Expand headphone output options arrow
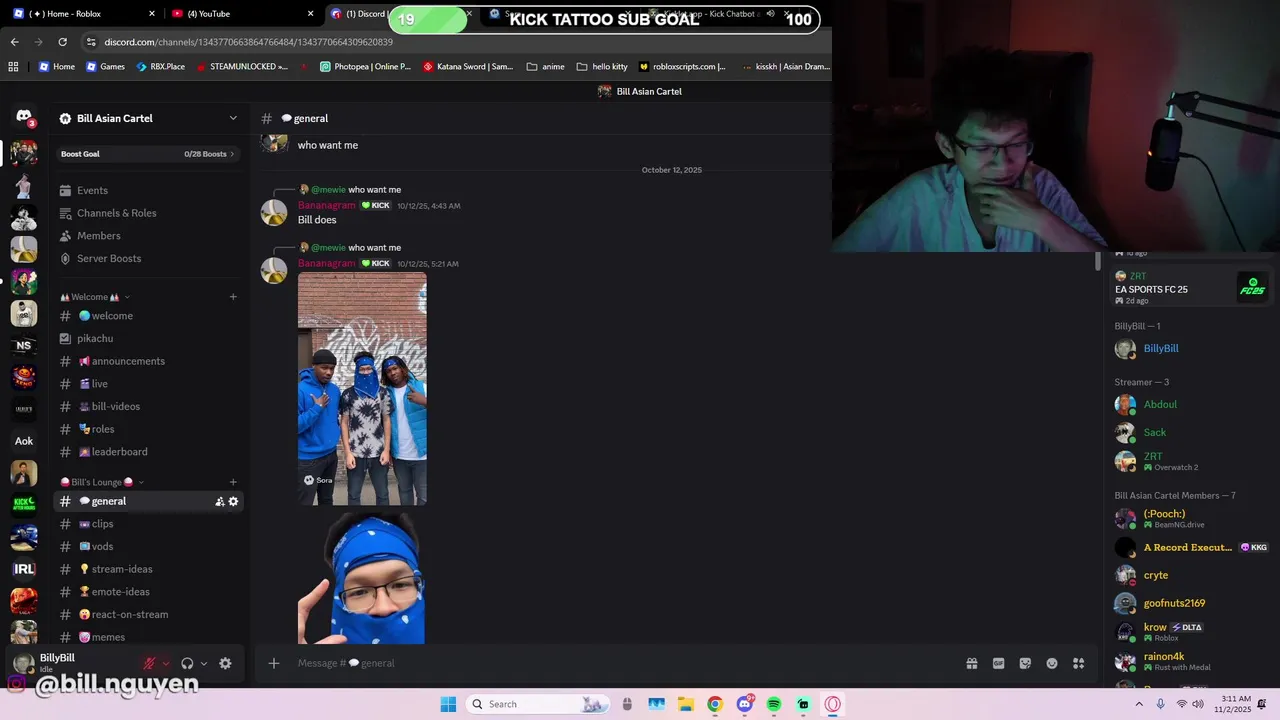1280x720 pixels. (x=204, y=663)
